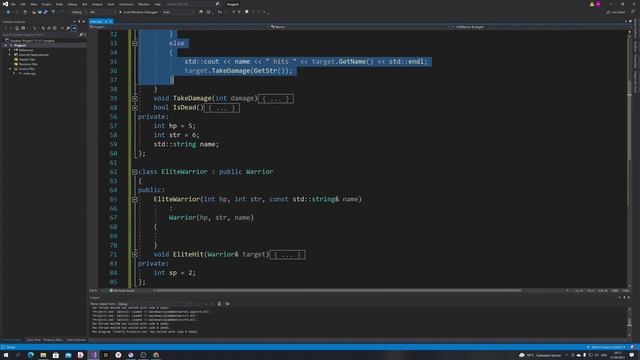
Task: Expand References node in Solution Explorer
Action: click(x=10, y=50)
